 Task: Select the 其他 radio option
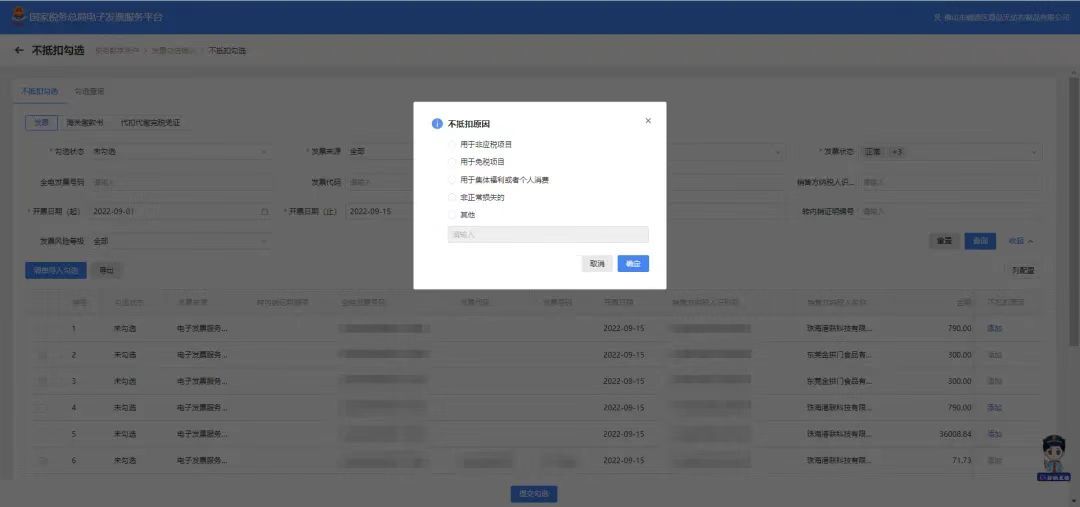[x=453, y=215]
